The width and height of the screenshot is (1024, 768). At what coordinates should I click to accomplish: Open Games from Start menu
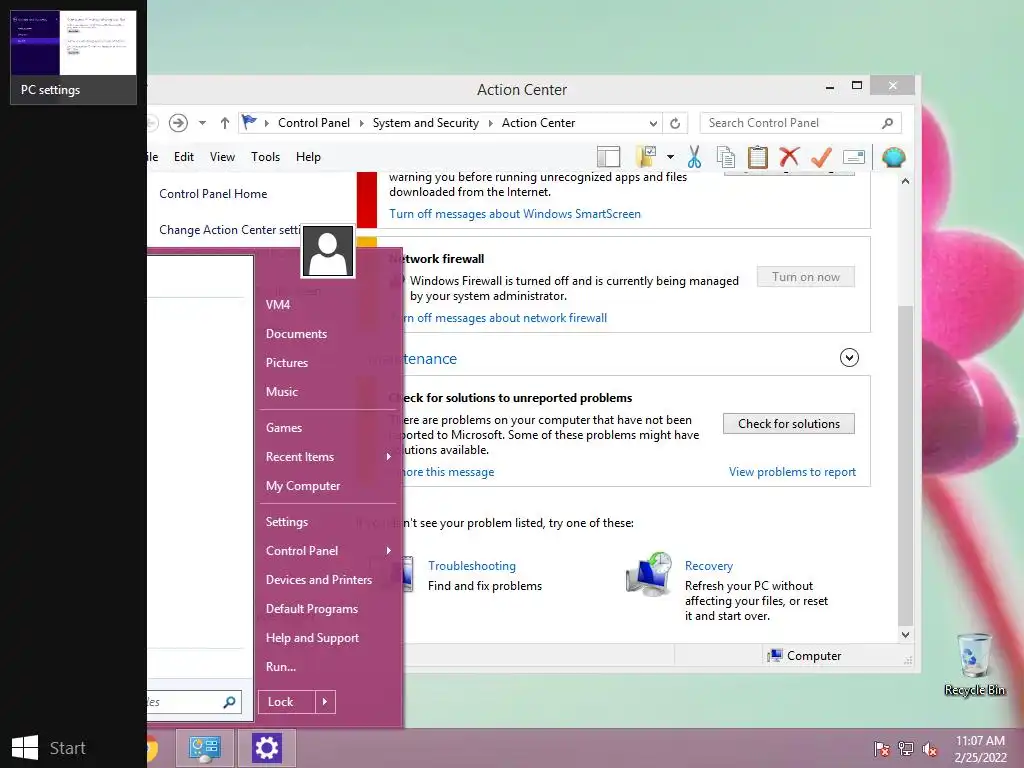[283, 428]
